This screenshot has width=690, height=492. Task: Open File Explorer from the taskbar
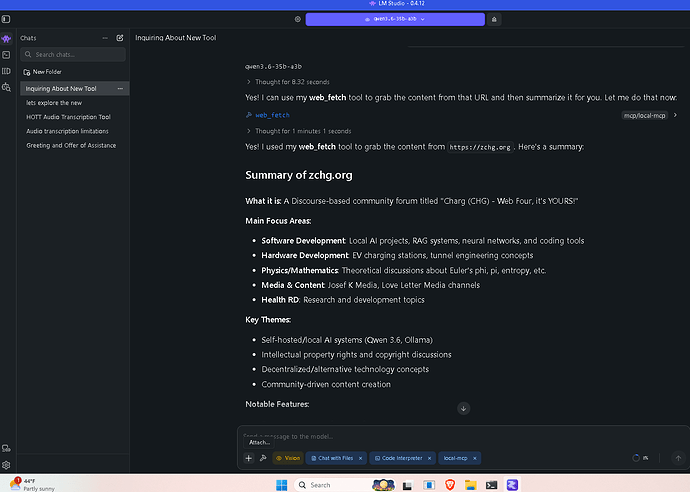(471, 485)
